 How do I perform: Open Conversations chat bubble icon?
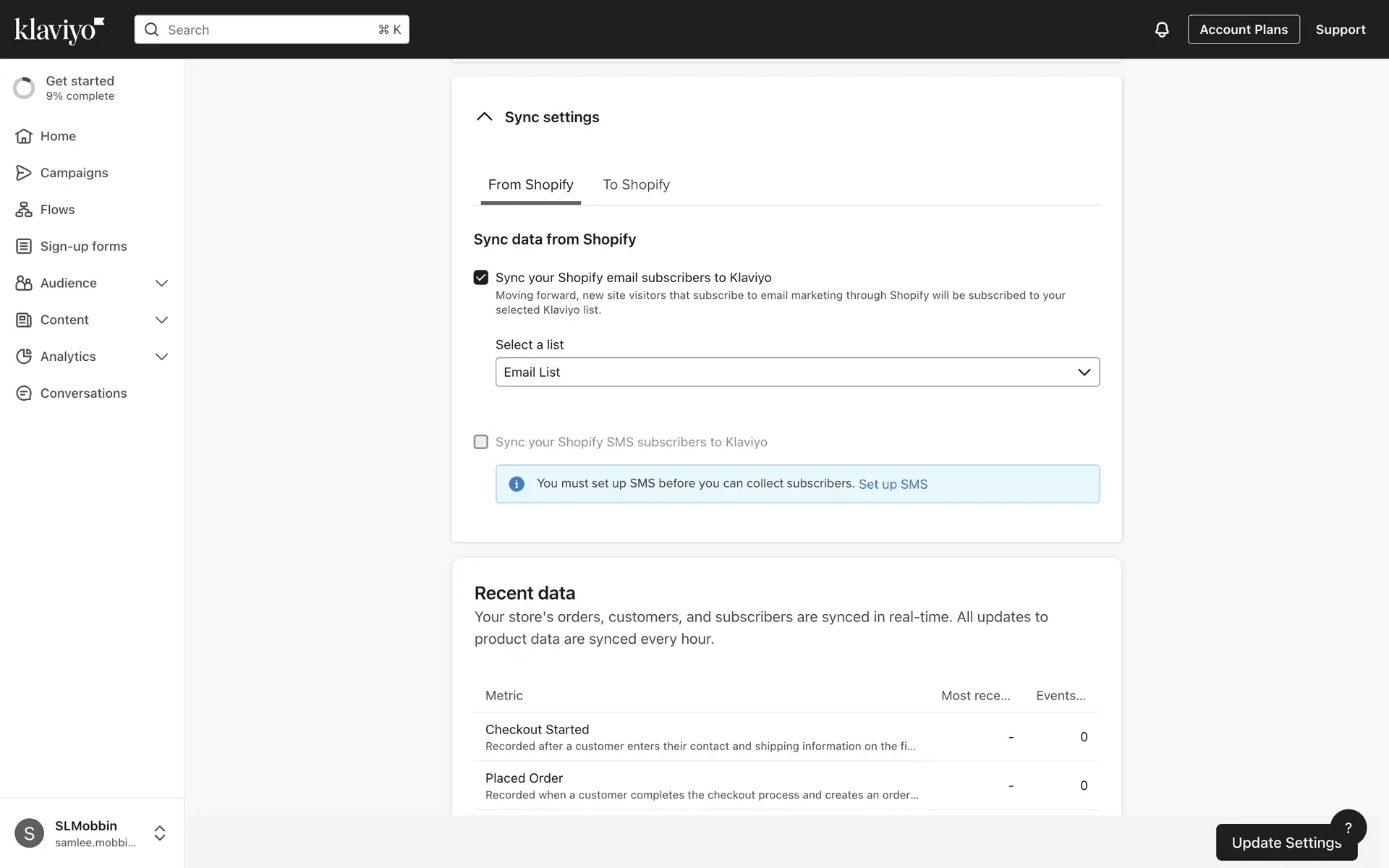click(24, 393)
